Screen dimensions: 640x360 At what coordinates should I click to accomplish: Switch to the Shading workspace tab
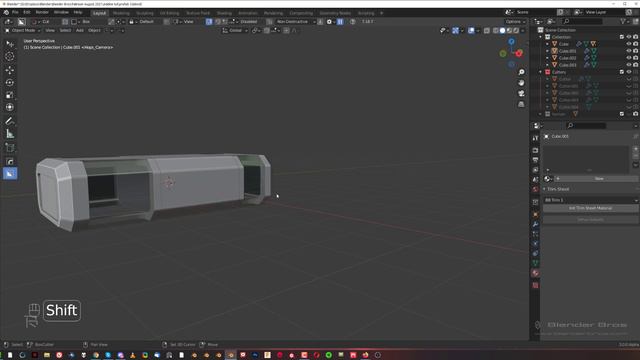[224, 13]
